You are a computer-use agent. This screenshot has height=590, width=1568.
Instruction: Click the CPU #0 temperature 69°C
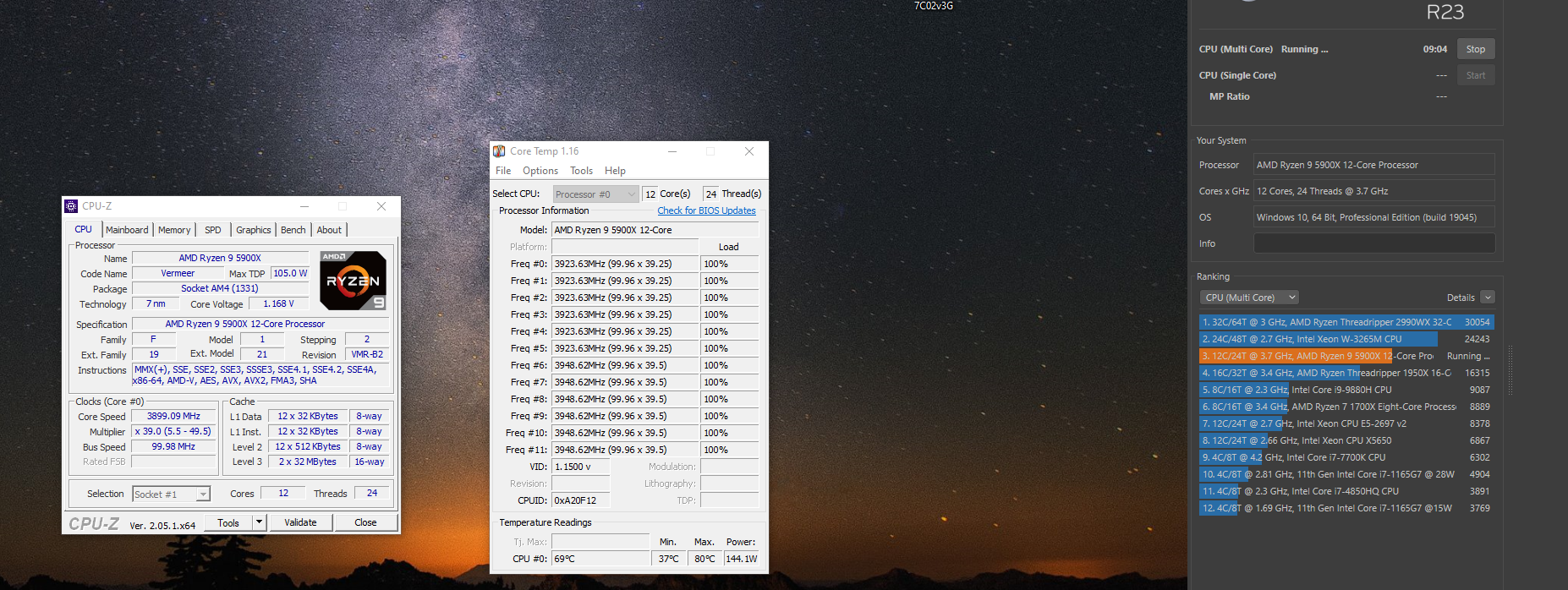click(x=600, y=559)
